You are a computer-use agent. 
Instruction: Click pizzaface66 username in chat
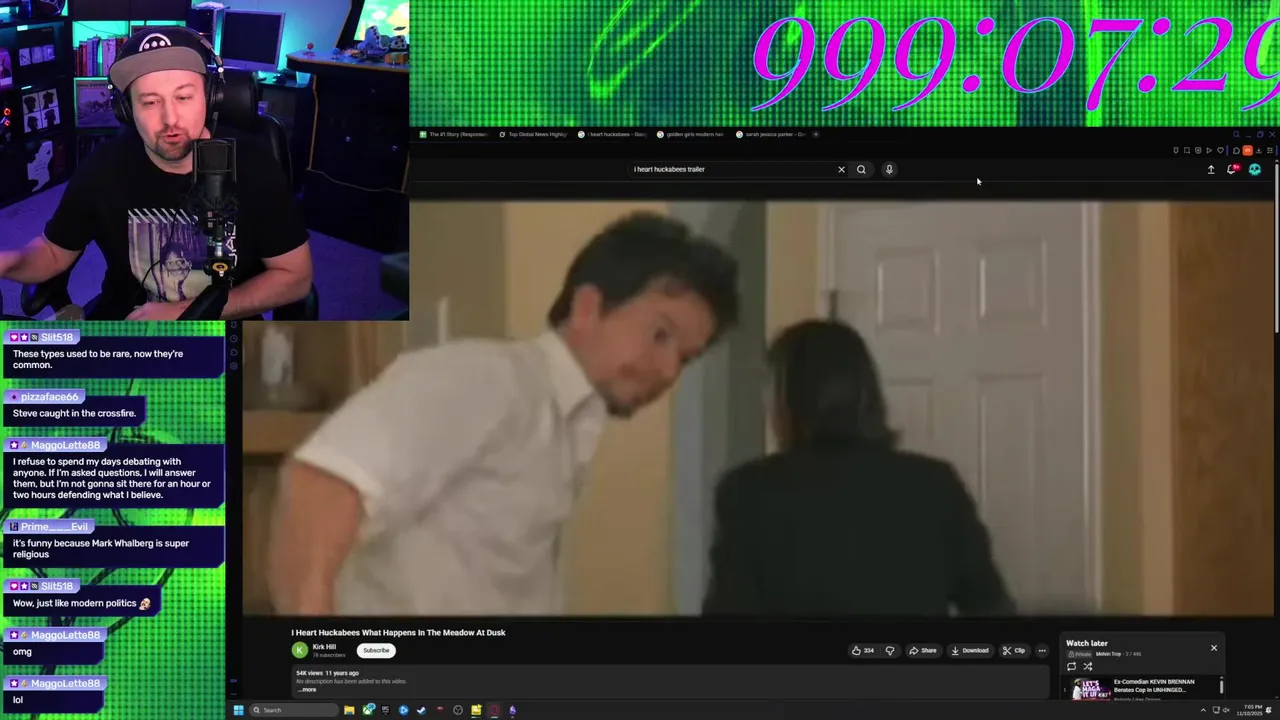(x=50, y=397)
